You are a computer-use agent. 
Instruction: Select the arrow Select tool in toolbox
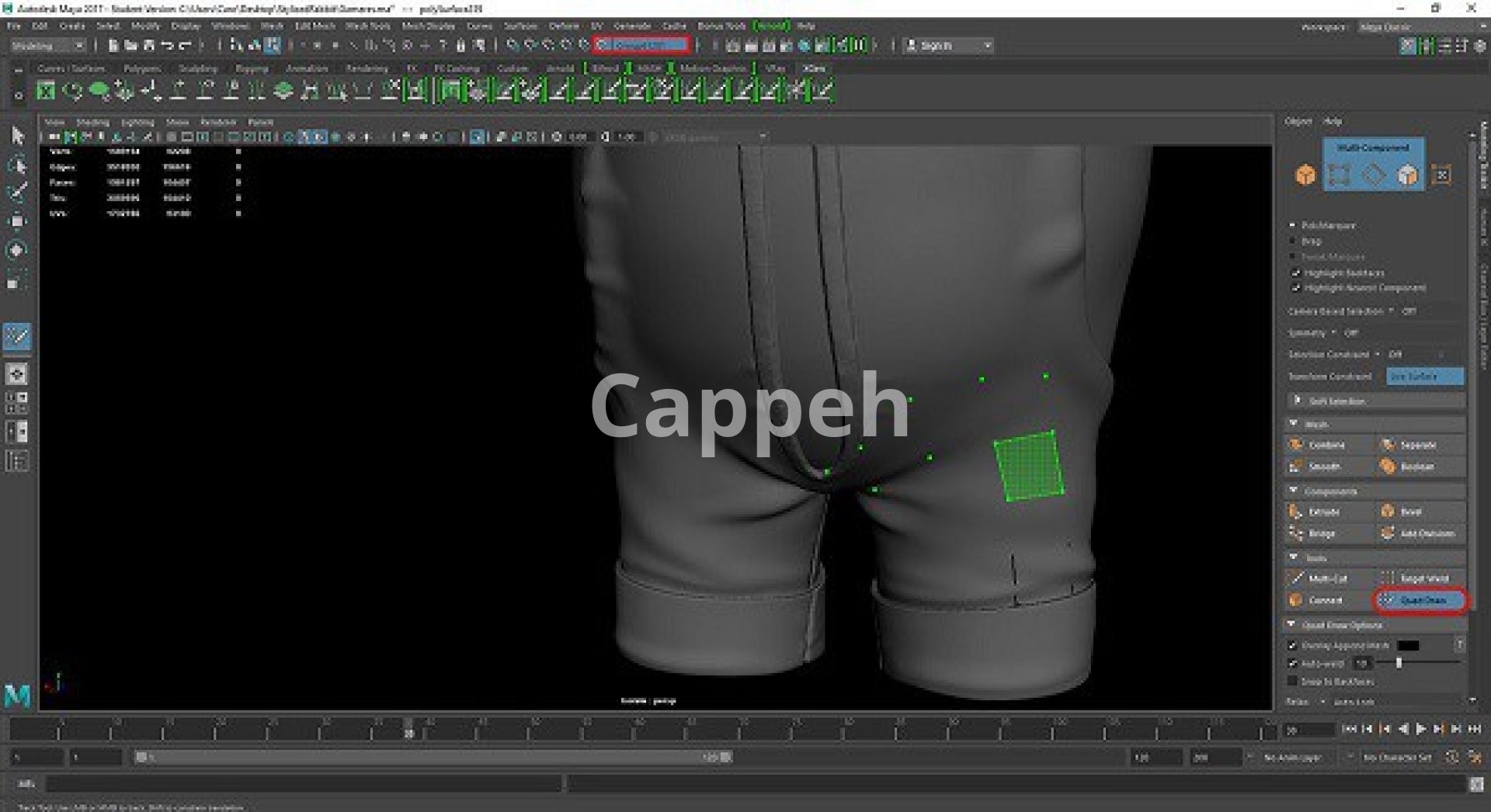click(x=17, y=136)
